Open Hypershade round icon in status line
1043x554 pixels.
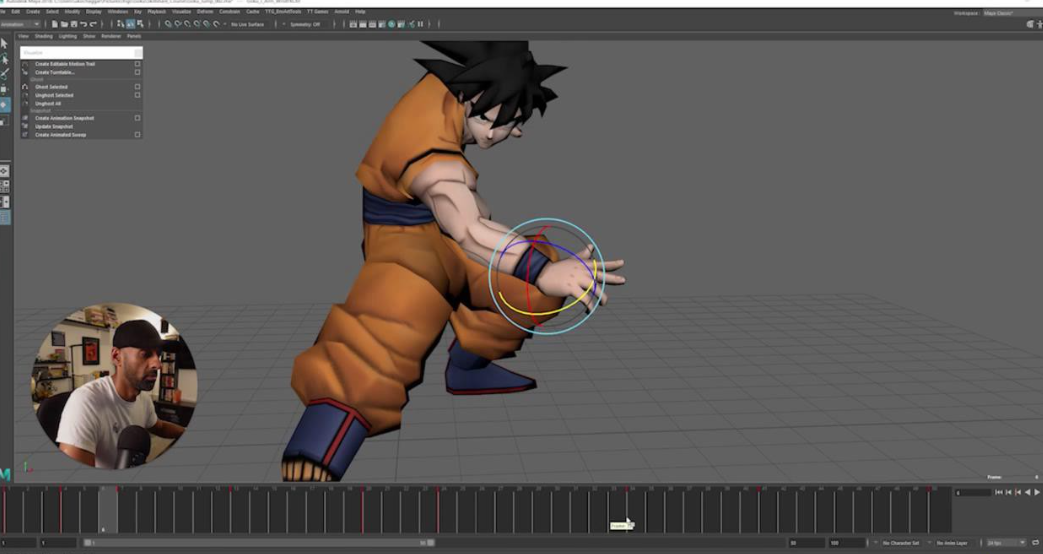[391, 24]
